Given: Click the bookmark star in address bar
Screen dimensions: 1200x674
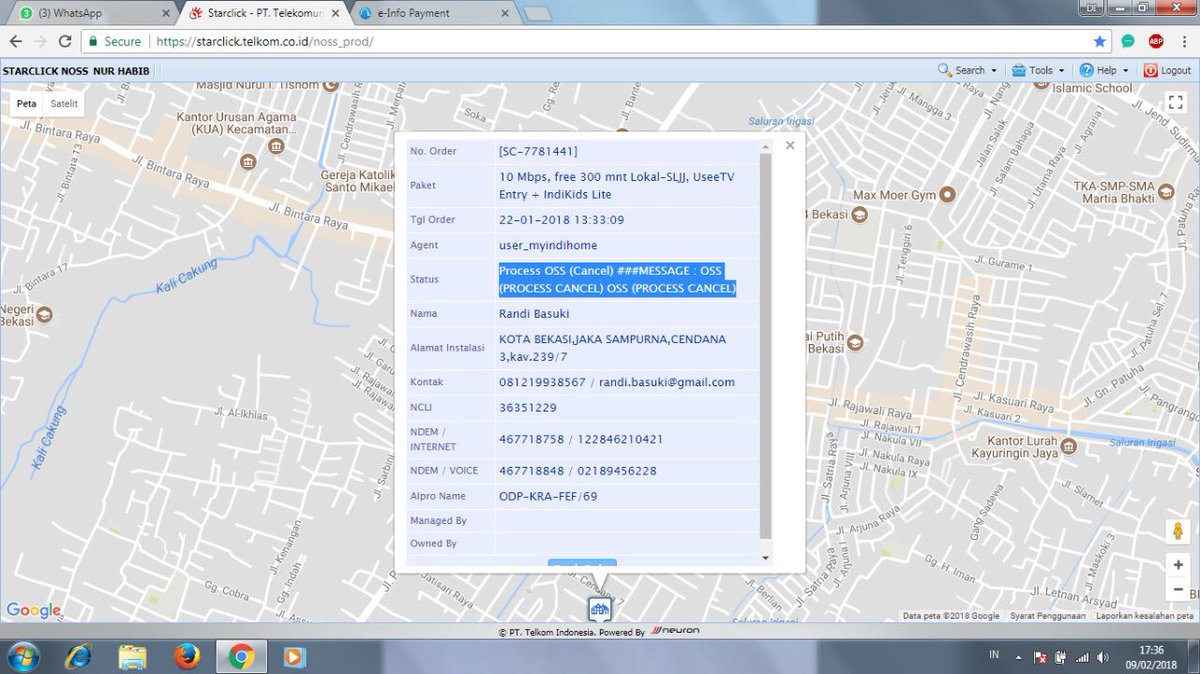Looking at the screenshot, I should point(1100,41).
